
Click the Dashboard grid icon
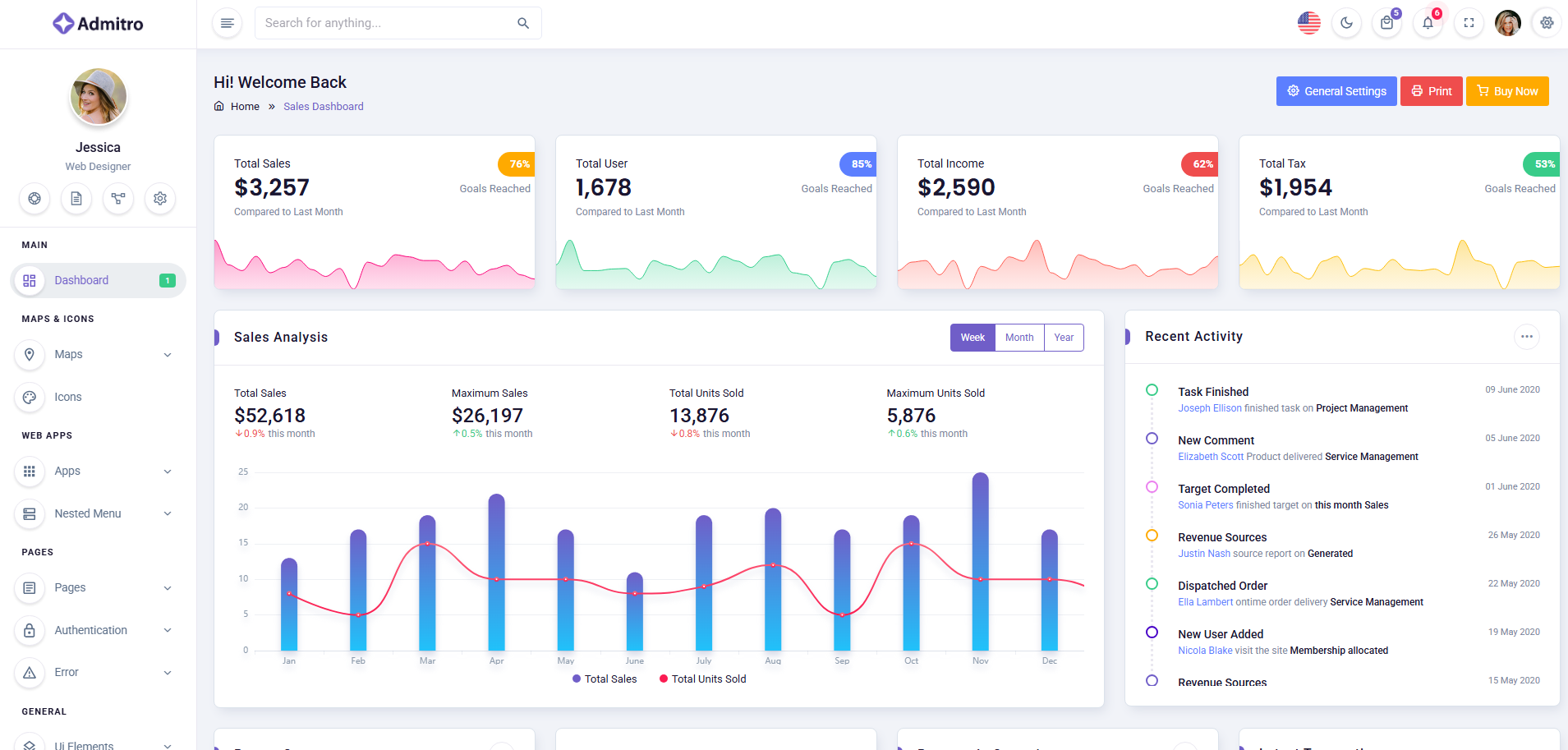(x=30, y=281)
